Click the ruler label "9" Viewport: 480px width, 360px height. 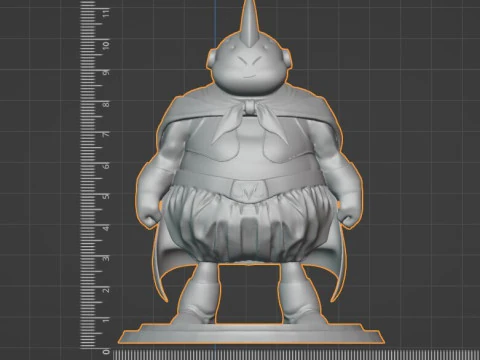pos(106,73)
